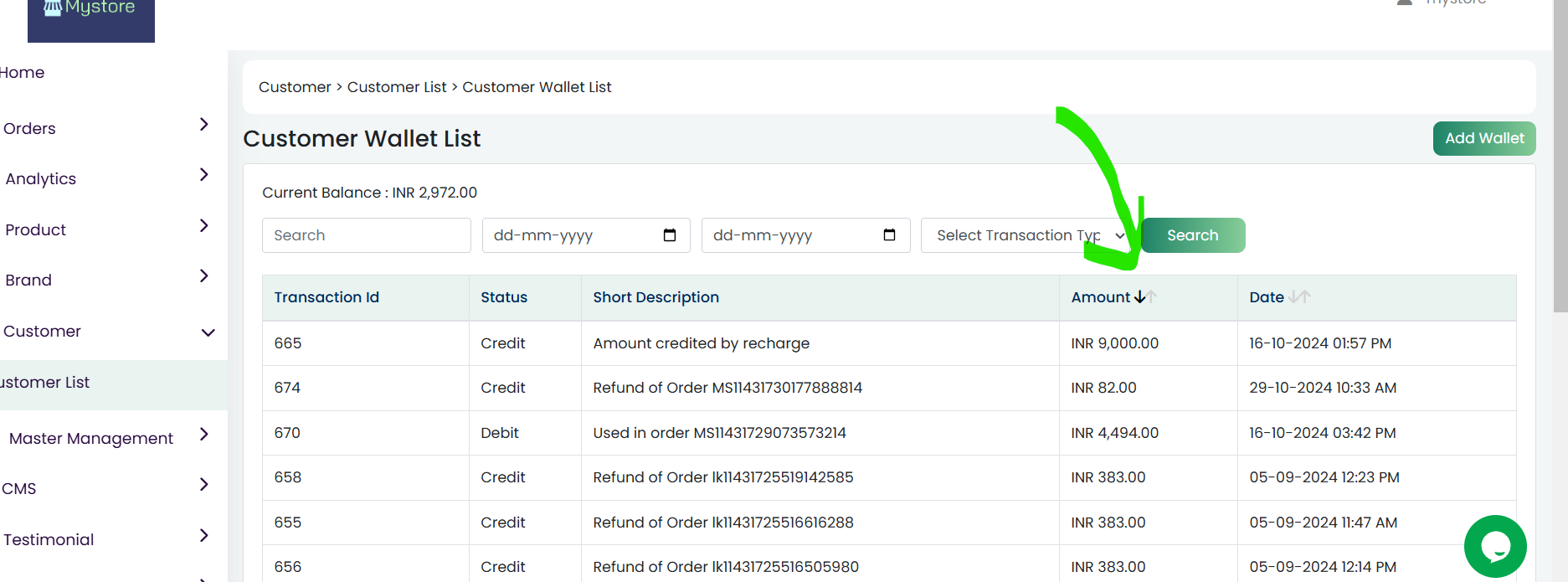Click the Credit status in row 665
Image resolution: width=1568 pixels, height=582 pixels.
click(503, 343)
